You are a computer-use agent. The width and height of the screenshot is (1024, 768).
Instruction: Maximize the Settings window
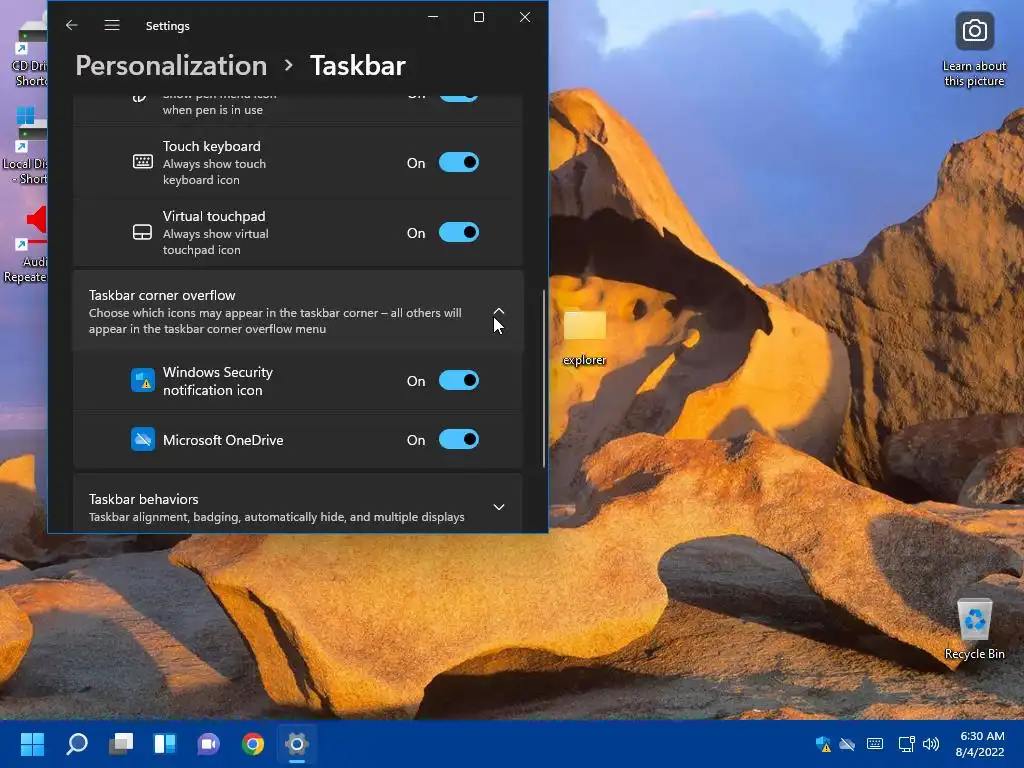(x=479, y=17)
